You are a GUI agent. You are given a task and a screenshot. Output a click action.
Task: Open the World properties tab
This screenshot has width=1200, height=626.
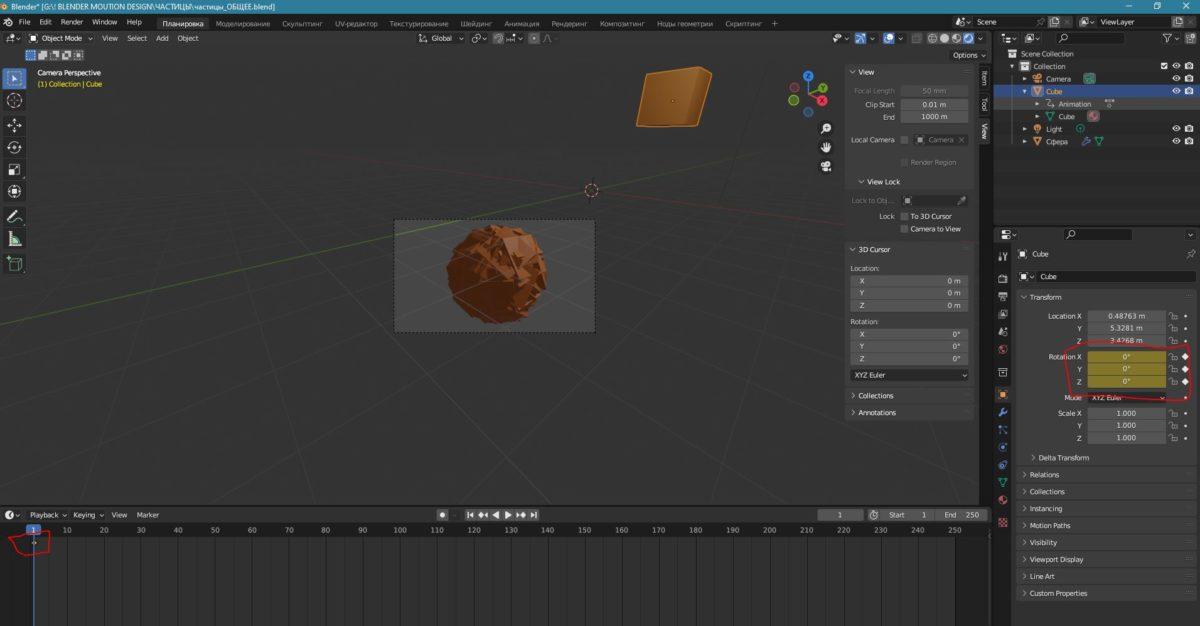(1003, 349)
